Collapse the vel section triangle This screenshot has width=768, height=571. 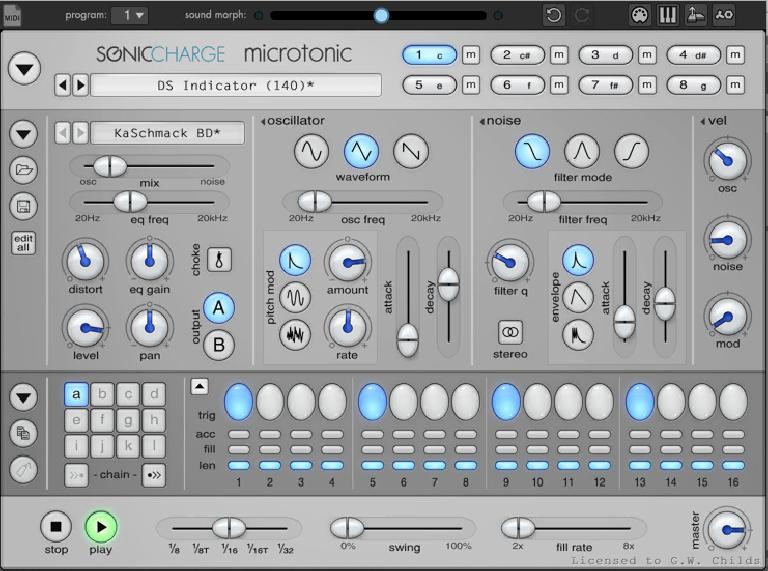(703, 121)
